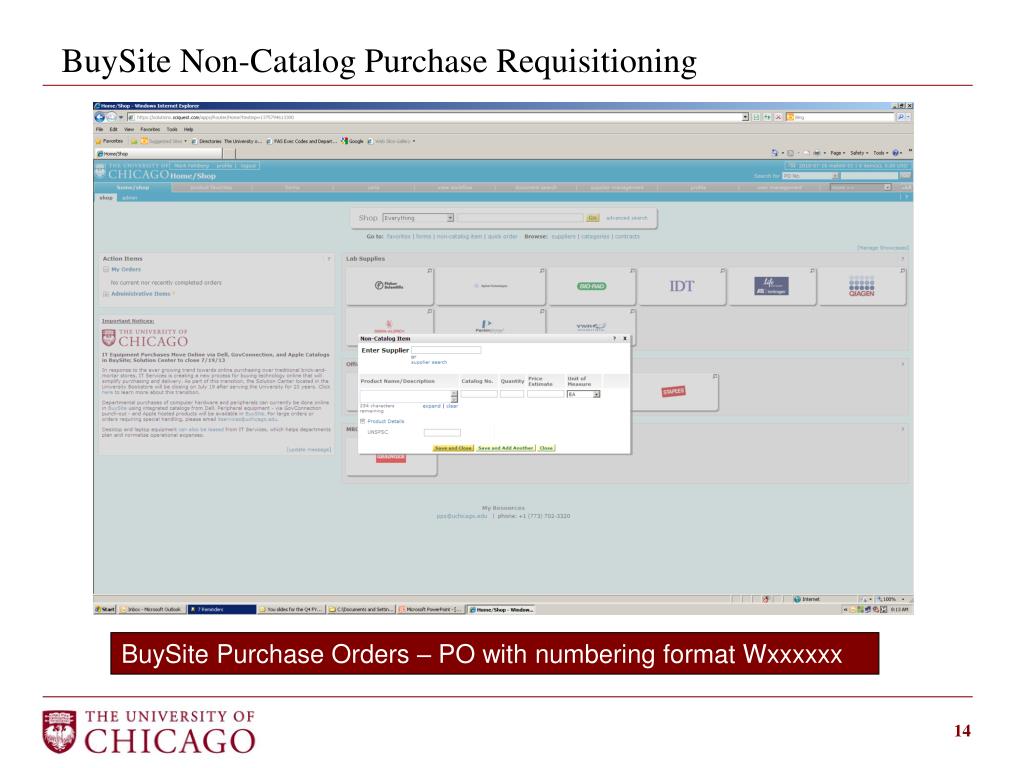Open the Staples supplier tile
The image size is (1024, 768).
pyautogui.click(x=673, y=391)
